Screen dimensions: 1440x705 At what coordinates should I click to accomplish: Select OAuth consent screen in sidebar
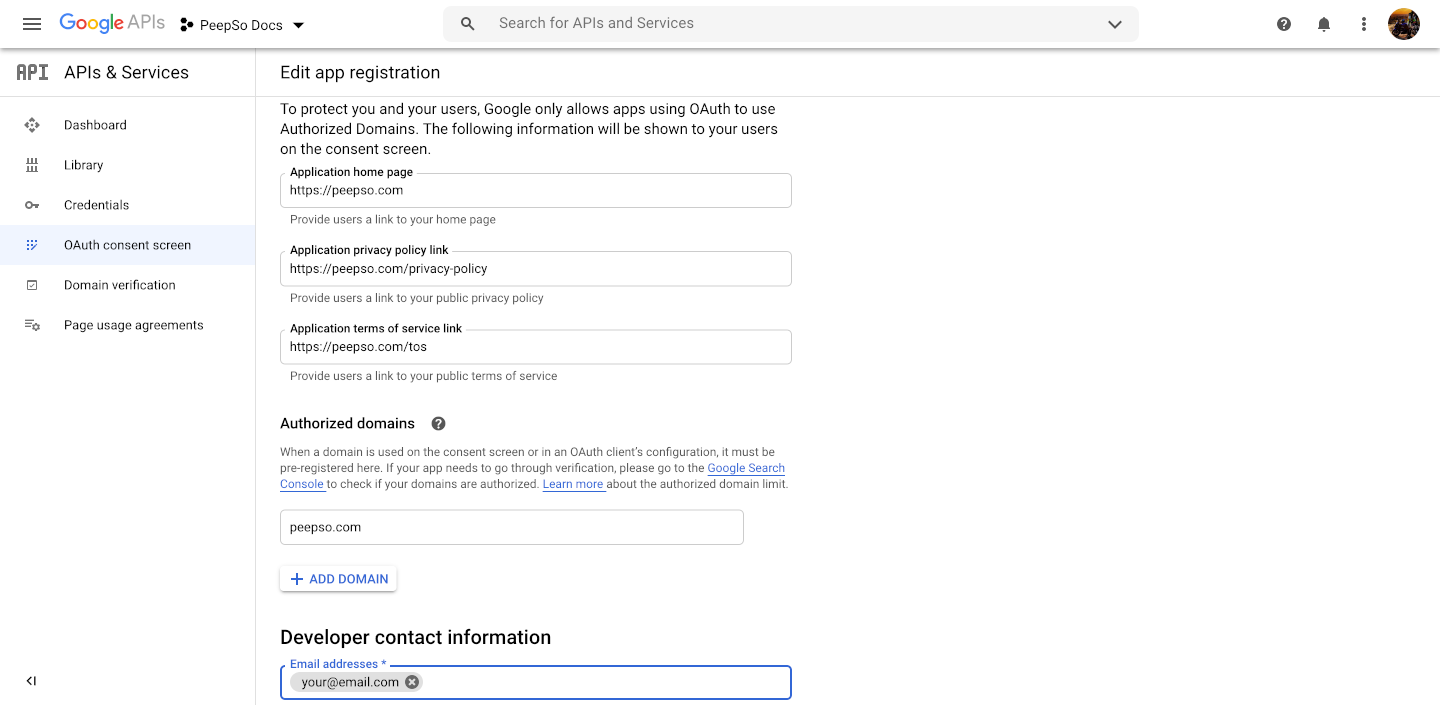128,245
